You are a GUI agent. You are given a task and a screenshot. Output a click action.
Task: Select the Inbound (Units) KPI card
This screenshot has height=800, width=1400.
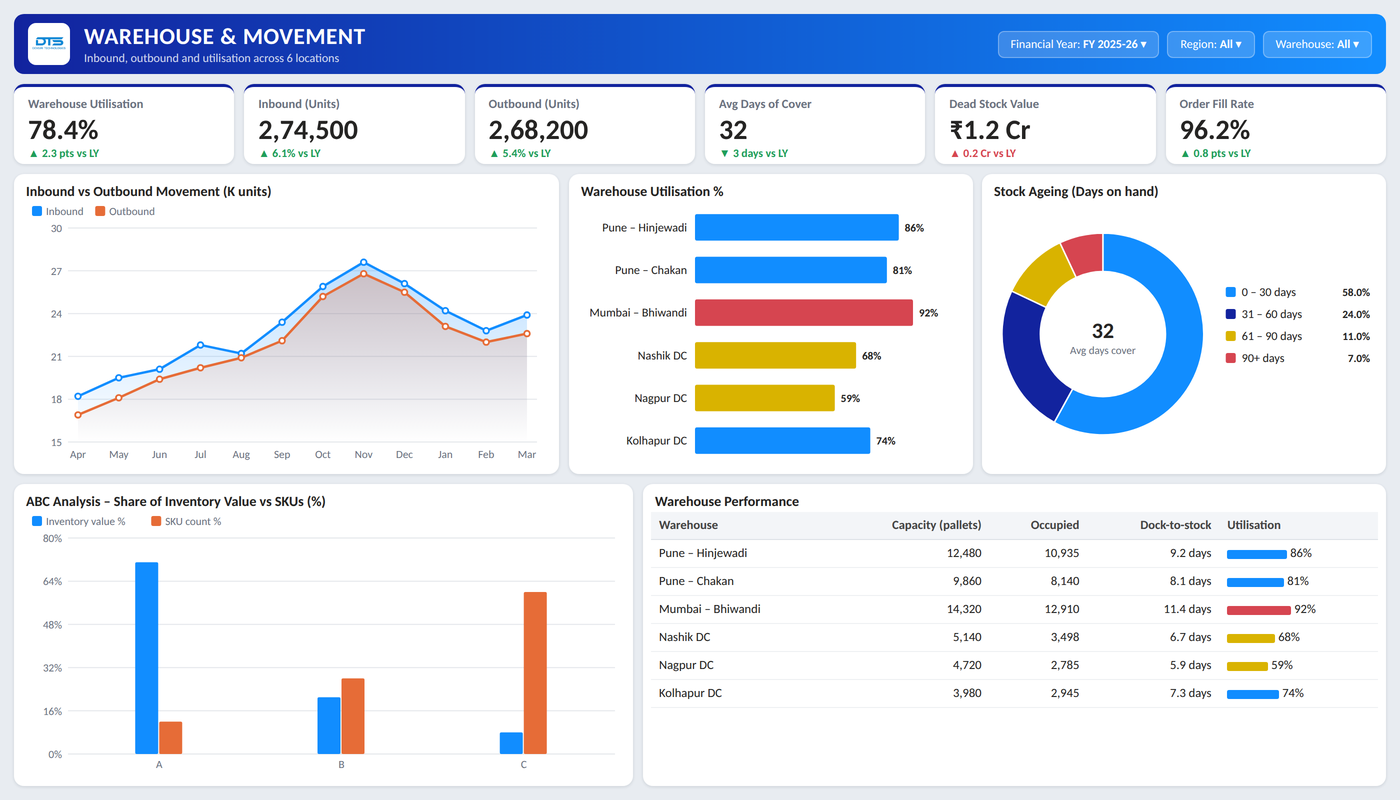(354, 125)
